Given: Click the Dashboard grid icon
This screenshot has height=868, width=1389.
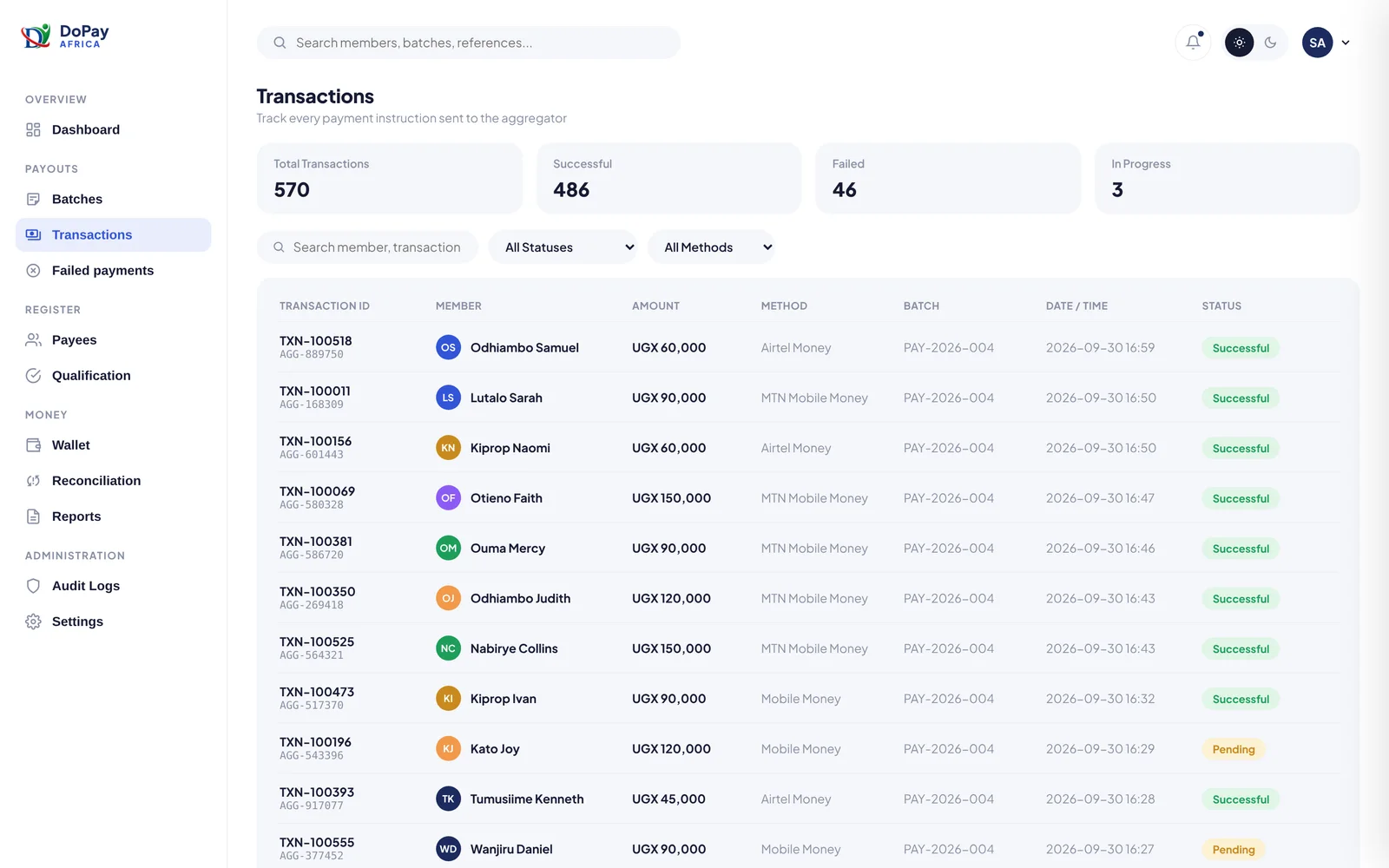Looking at the screenshot, I should pyautogui.click(x=33, y=129).
